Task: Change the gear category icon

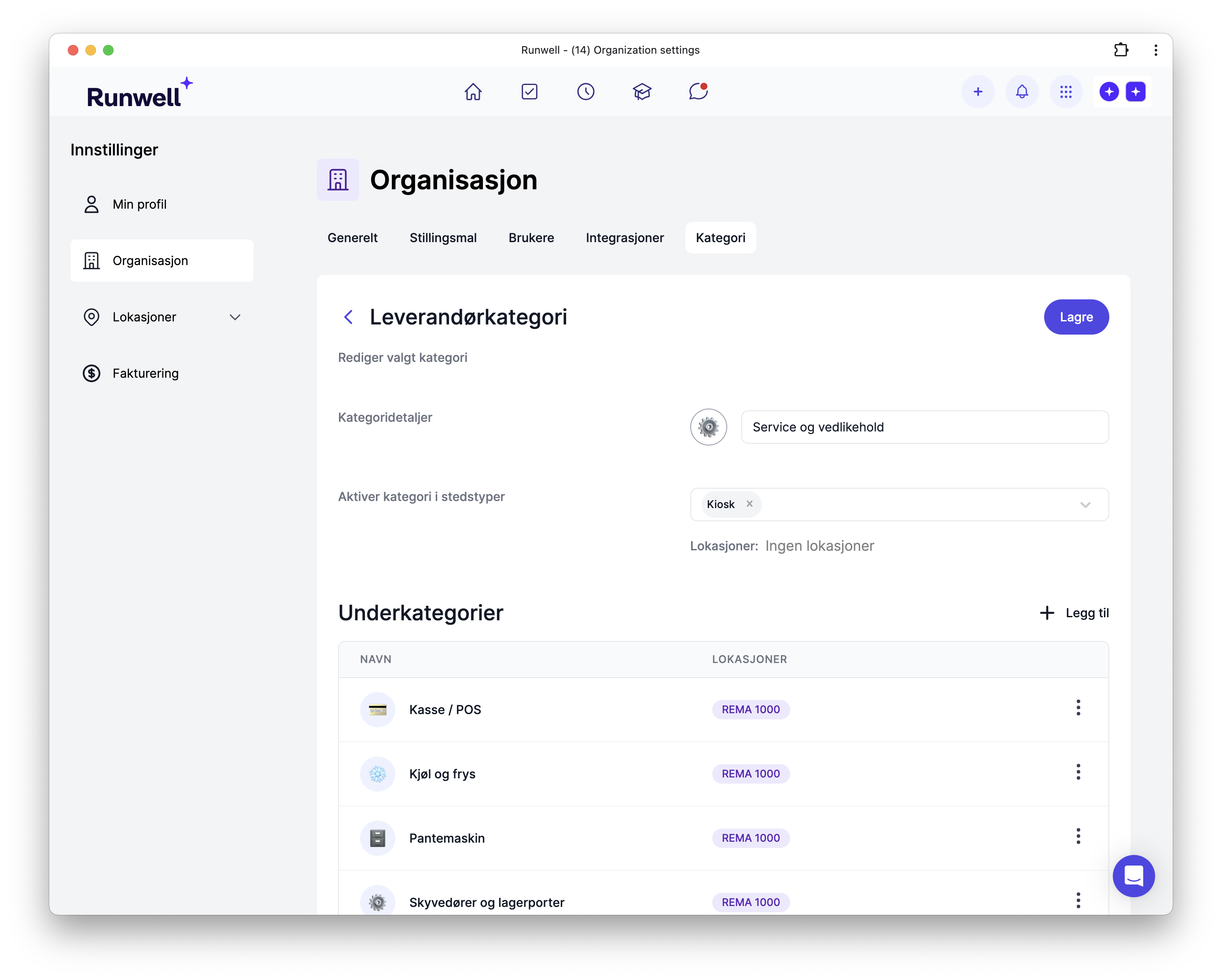Action: click(708, 427)
